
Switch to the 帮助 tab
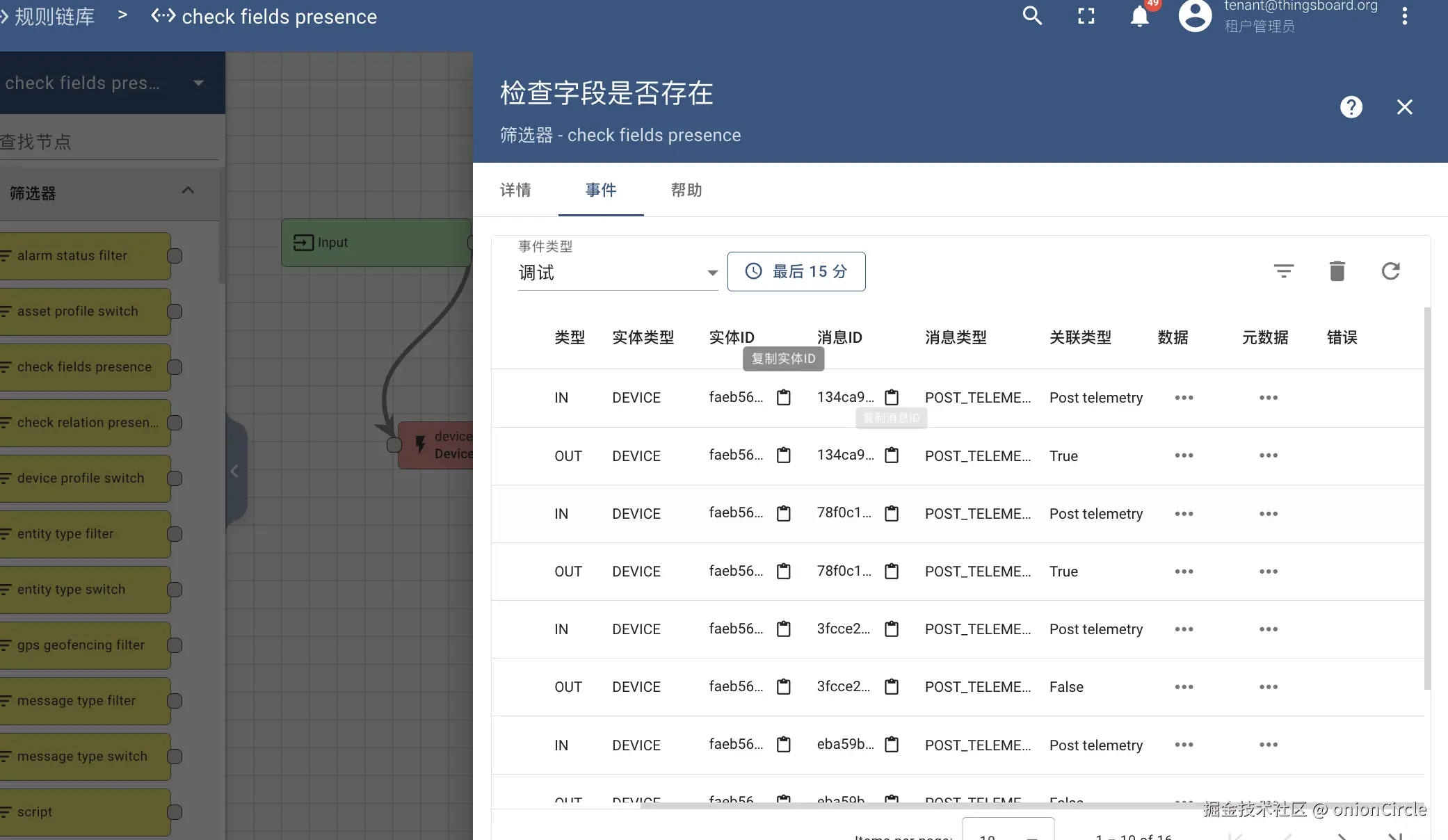point(686,190)
